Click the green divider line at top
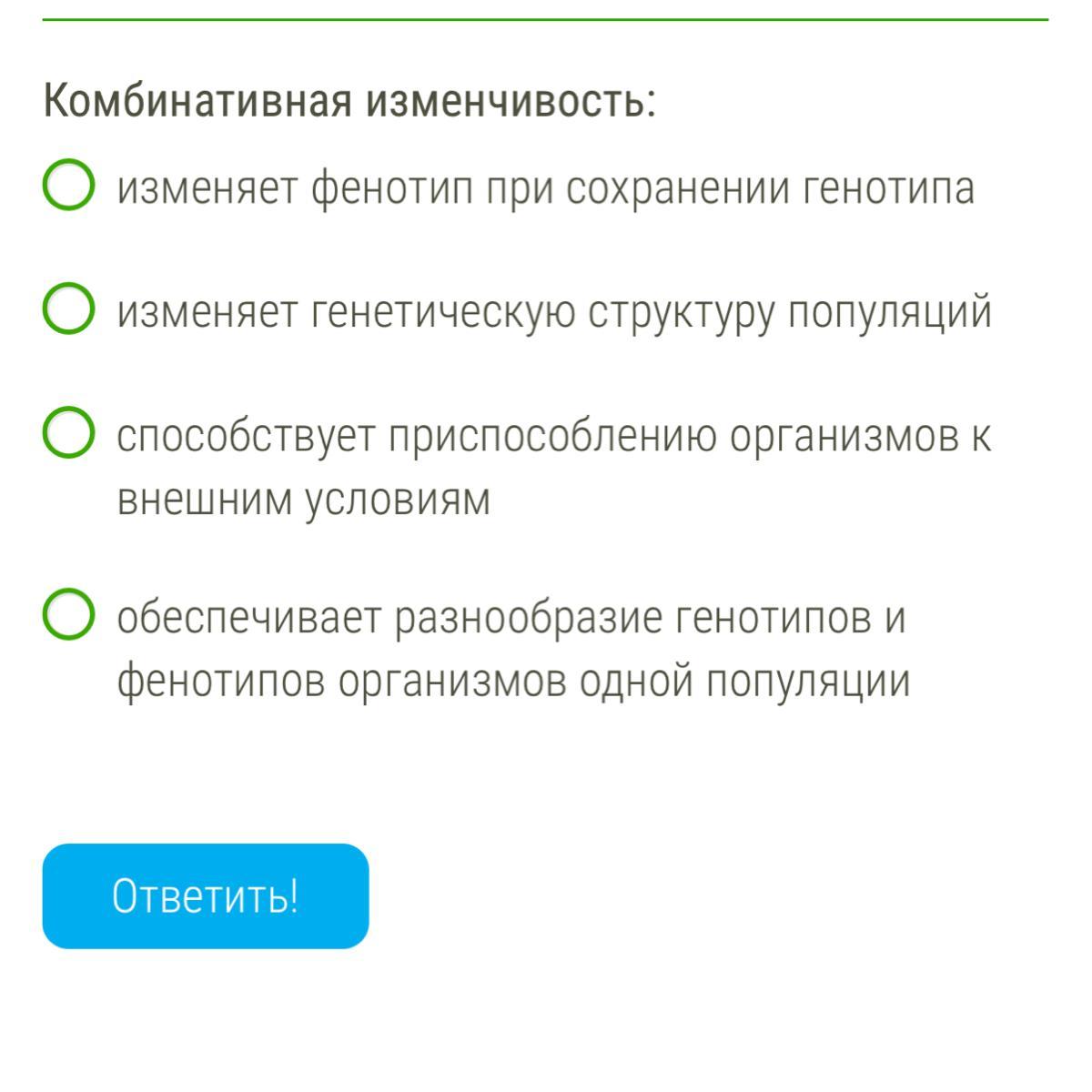This screenshot has width=1092, height=1092. 546,19
